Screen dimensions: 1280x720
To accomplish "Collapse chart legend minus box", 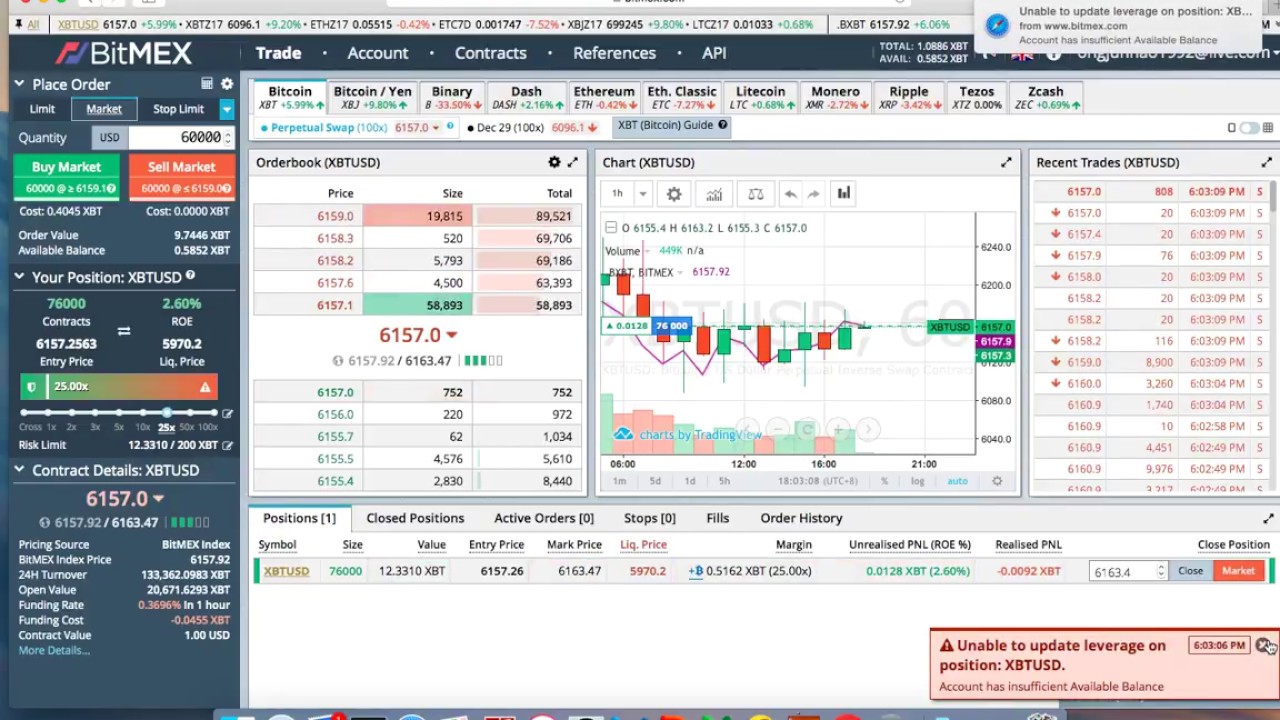I will (611, 228).
